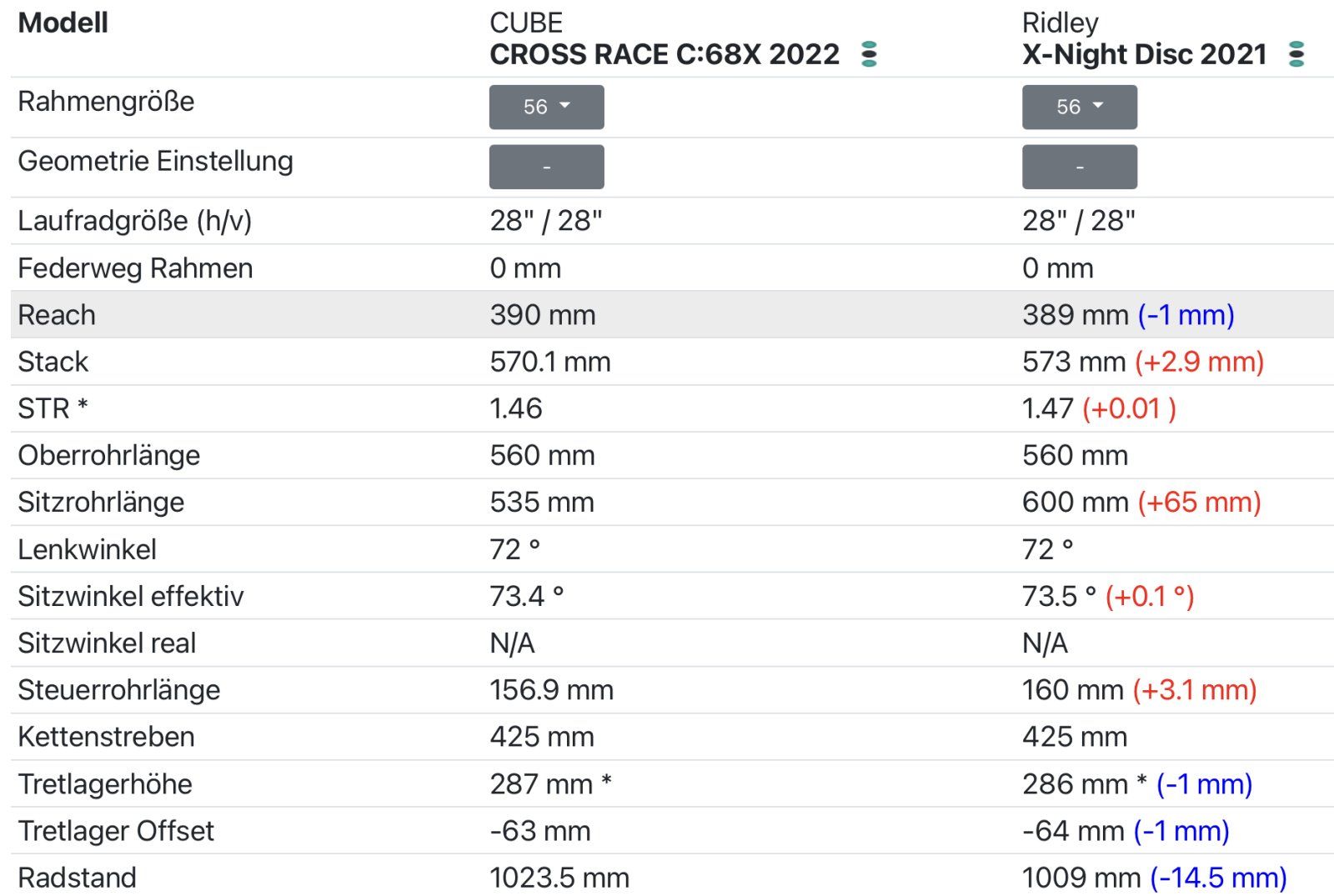Click the Tretlager Offset row label
Image resolution: width=1334 pixels, height=896 pixels.
(116, 831)
